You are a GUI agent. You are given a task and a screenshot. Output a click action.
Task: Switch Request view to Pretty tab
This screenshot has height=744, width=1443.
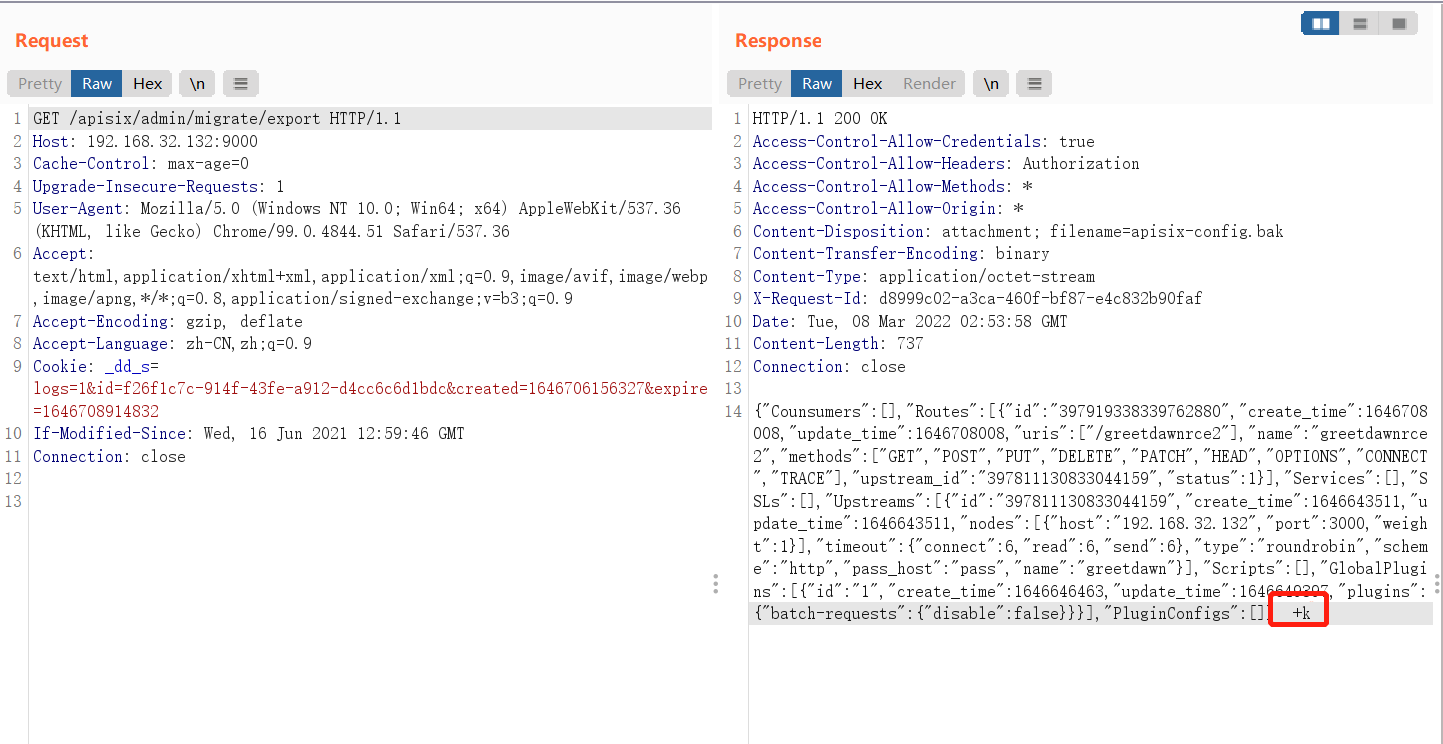pos(40,84)
